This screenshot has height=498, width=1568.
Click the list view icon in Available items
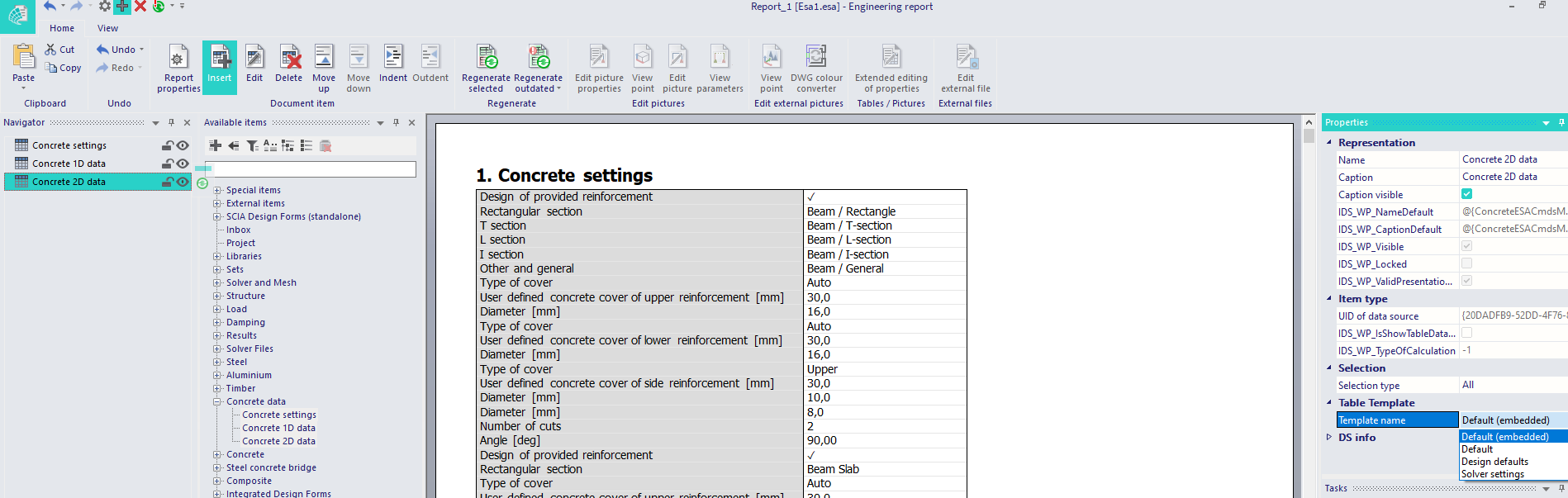[x=306, y=145]
